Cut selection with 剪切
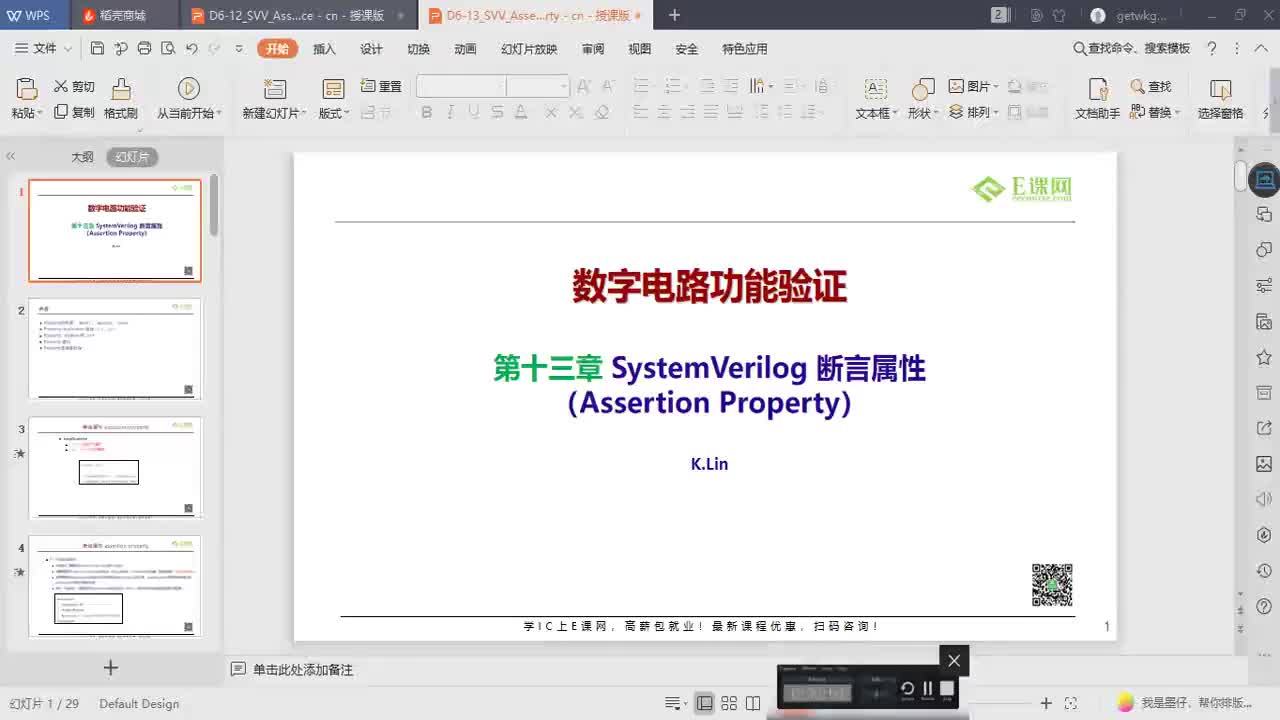This screenshot has width=1280, height=720. tap(75, 87)
